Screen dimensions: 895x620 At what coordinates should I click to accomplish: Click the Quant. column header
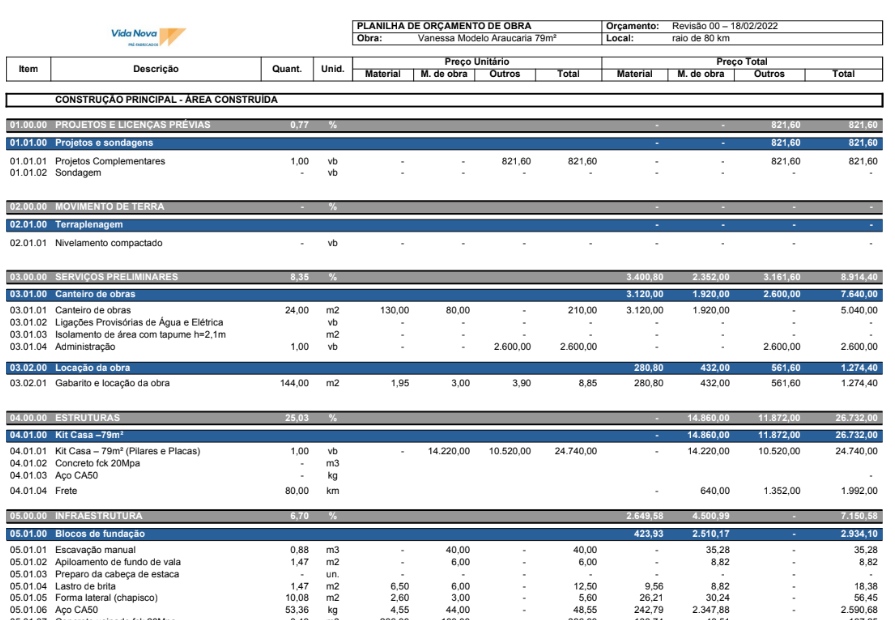click(x=287, y=69)
